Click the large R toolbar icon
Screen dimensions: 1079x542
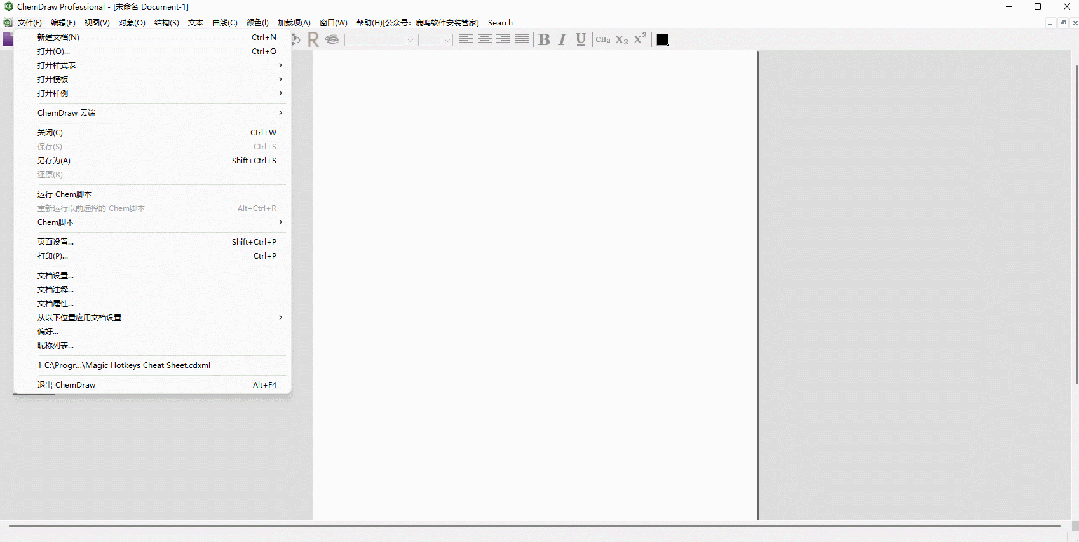[312, 39]
